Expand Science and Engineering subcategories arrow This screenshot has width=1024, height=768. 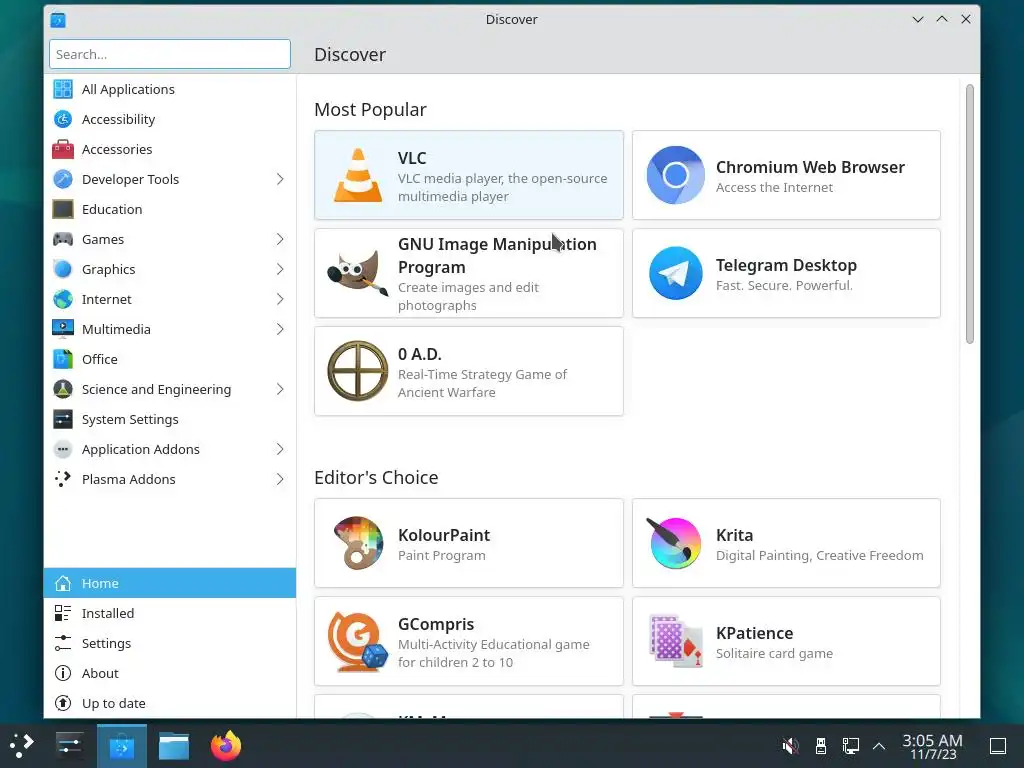280,389
